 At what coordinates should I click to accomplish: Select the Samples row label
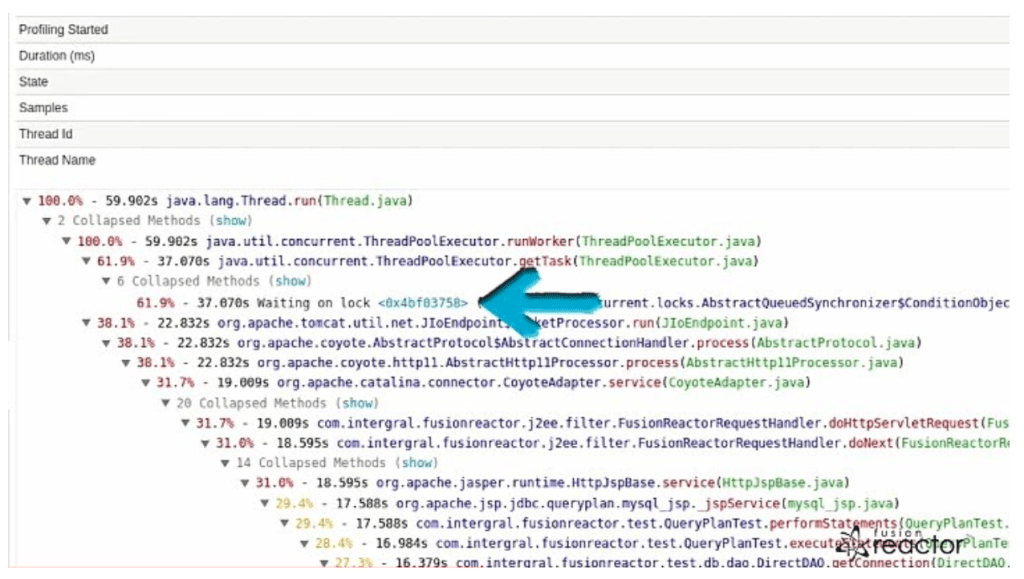[43, 108]
